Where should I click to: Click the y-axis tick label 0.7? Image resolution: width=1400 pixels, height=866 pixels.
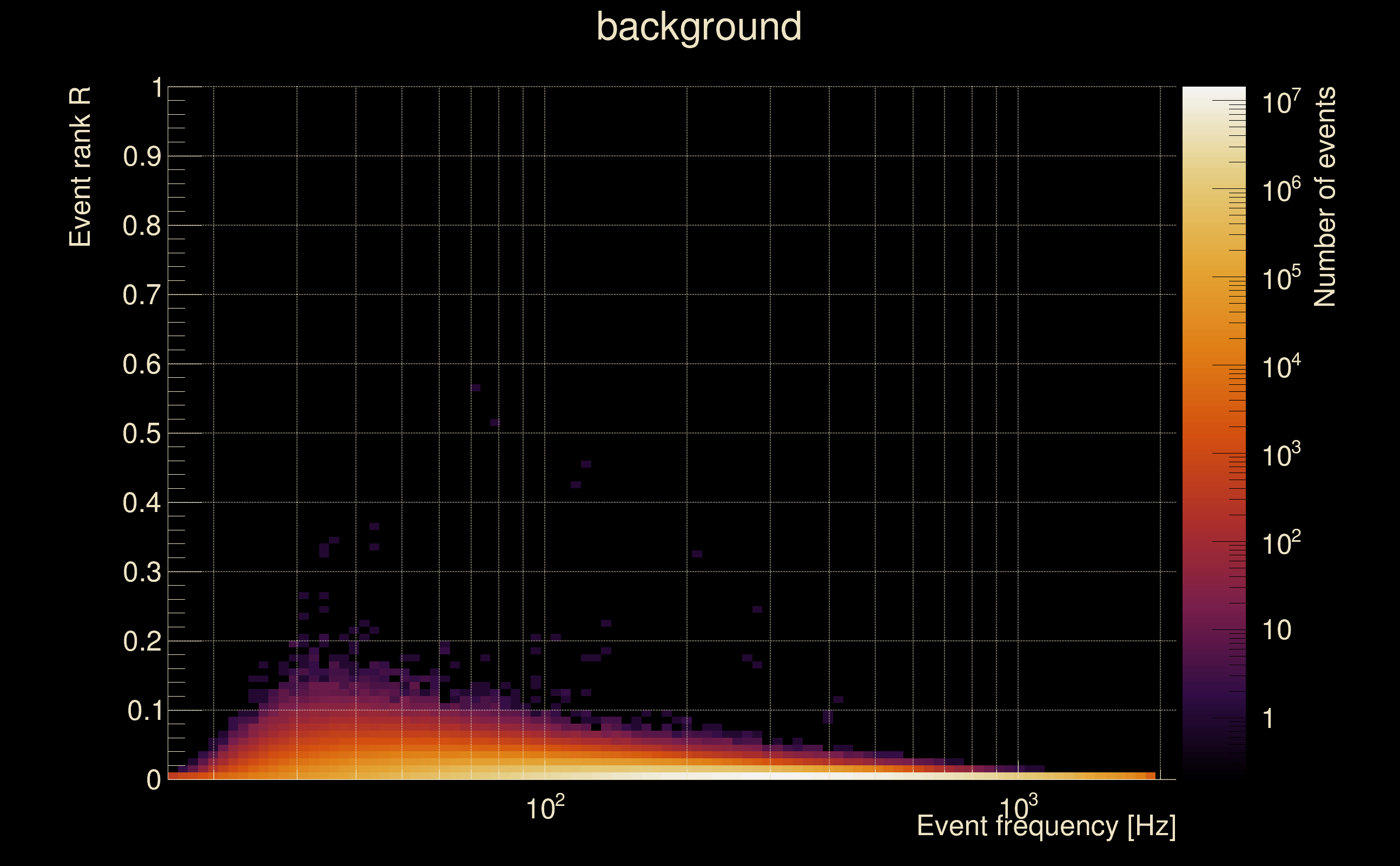click(142, 295)
